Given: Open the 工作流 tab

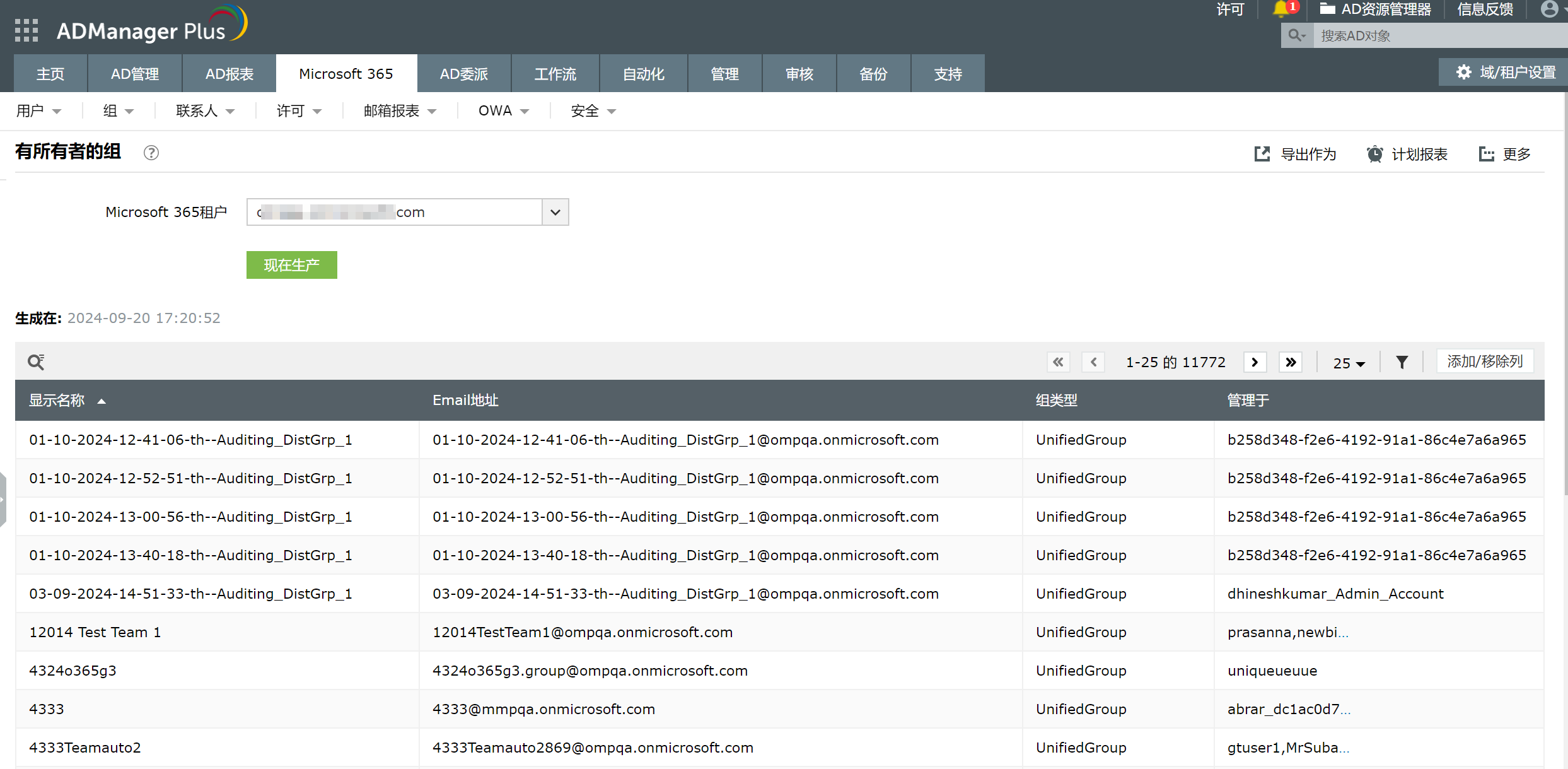Looking at the screenshot, I should [555, 74].
